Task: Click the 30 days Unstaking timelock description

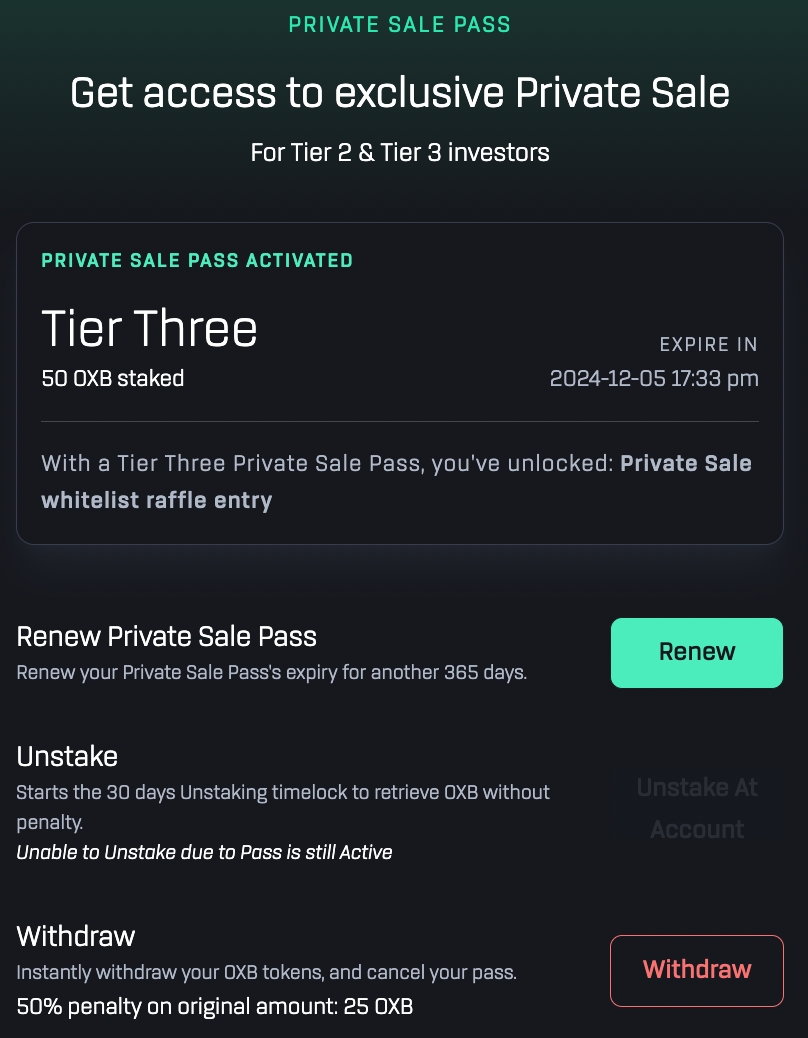Action: 283,792
